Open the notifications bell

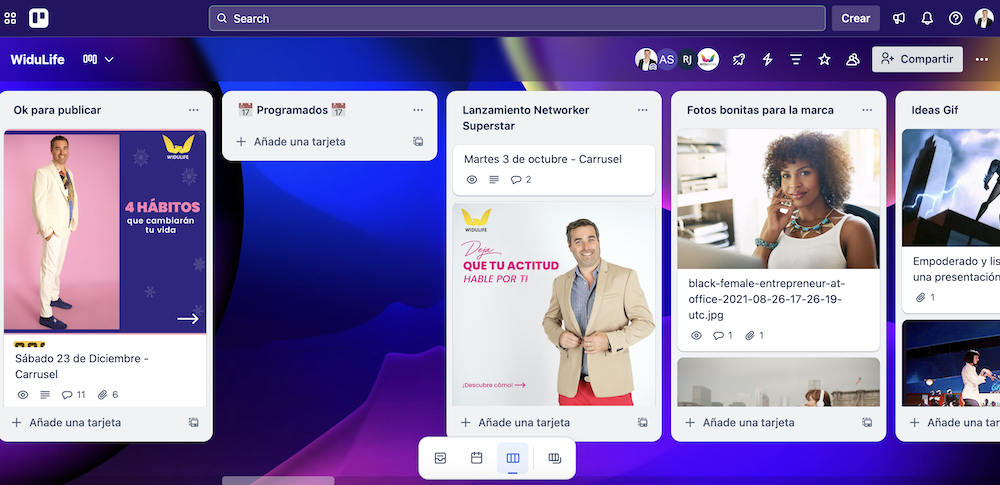(927, 19)
